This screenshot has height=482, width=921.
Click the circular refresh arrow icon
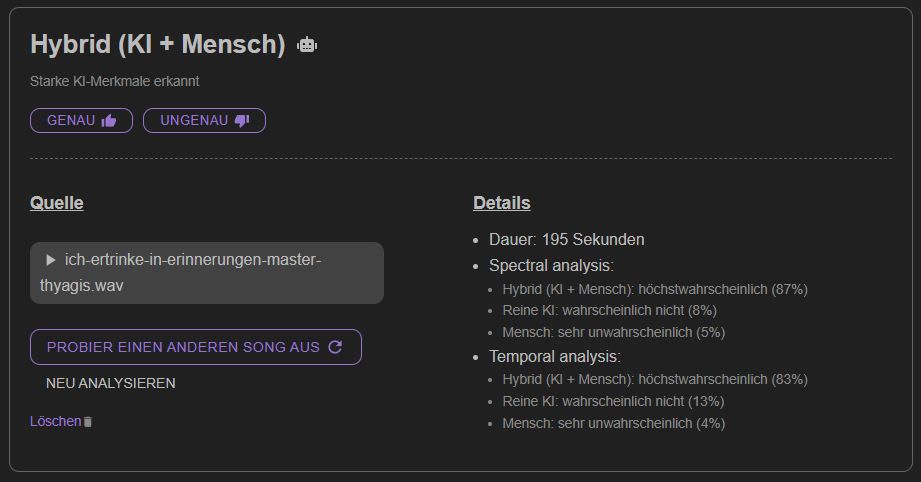tap(335, 347)
